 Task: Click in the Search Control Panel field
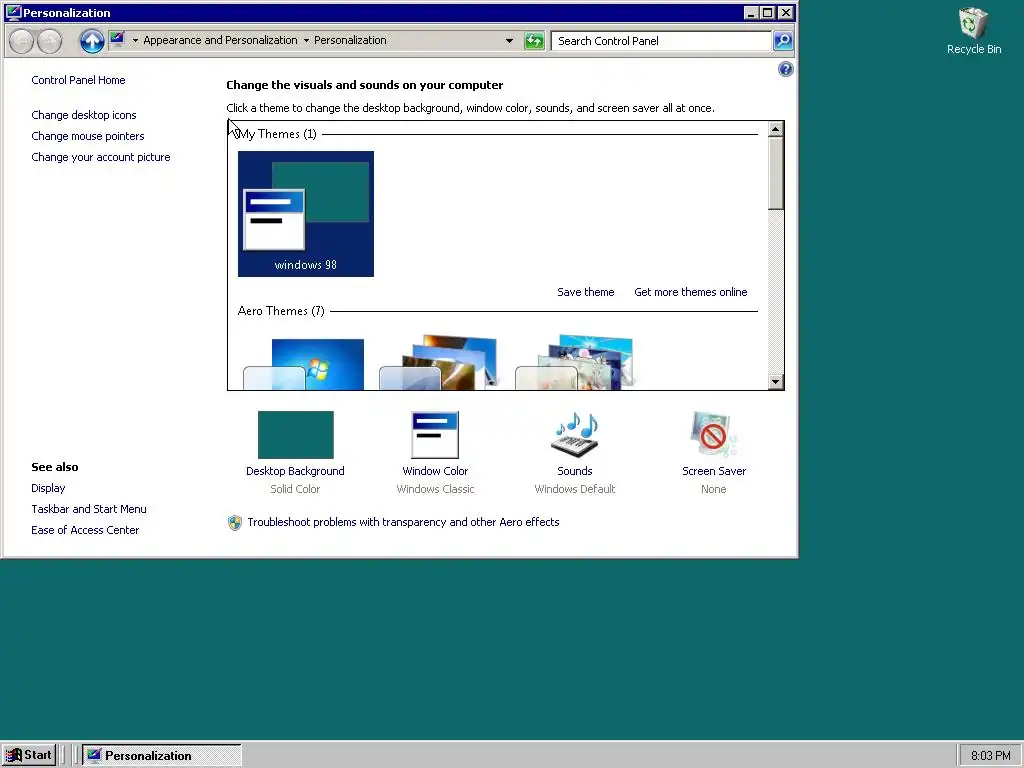pos(661,40)
